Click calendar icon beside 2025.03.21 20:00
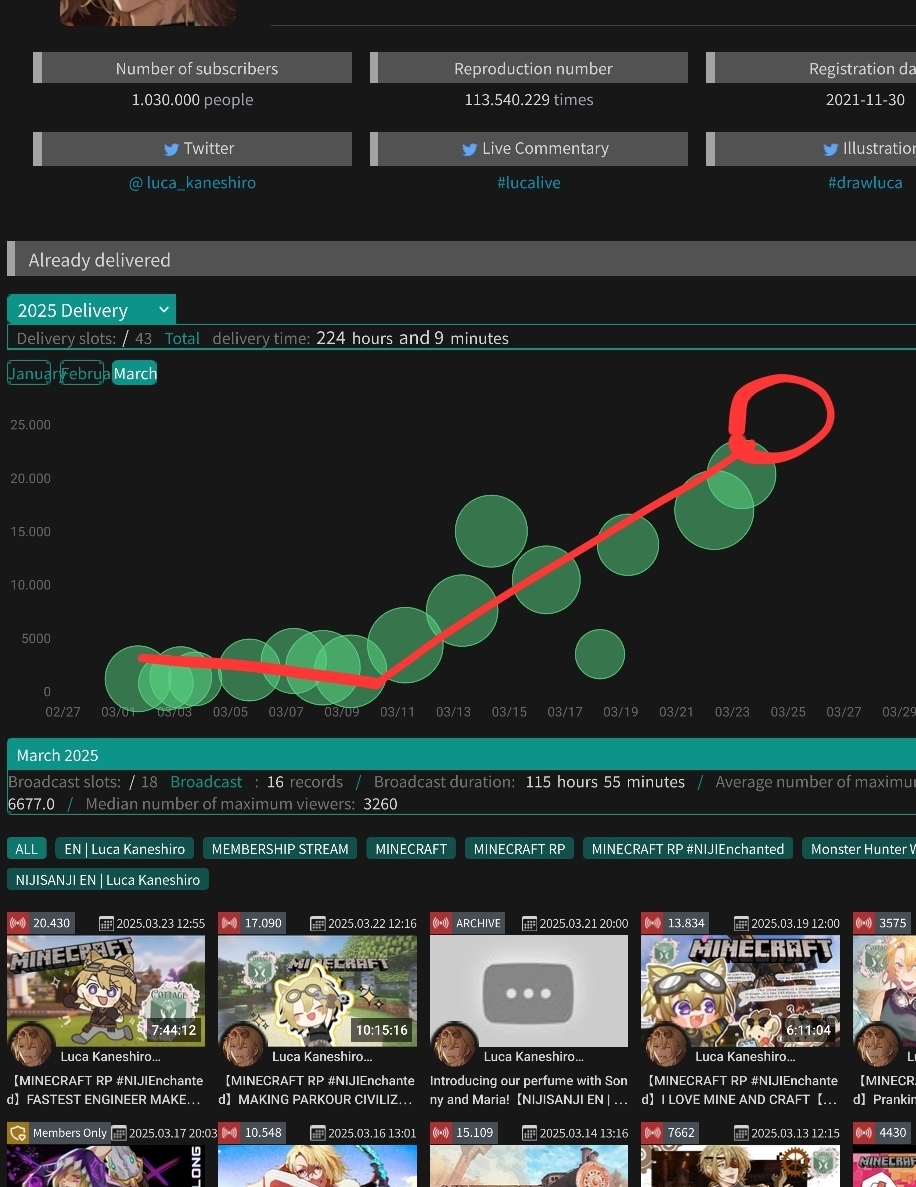The width and height of the screenshot is (916, 1187). coord(530,924)
